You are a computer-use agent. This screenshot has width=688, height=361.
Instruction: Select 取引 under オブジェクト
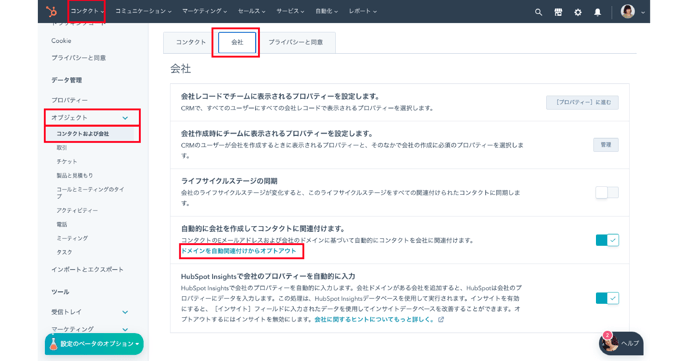click(x=61, y=148)
